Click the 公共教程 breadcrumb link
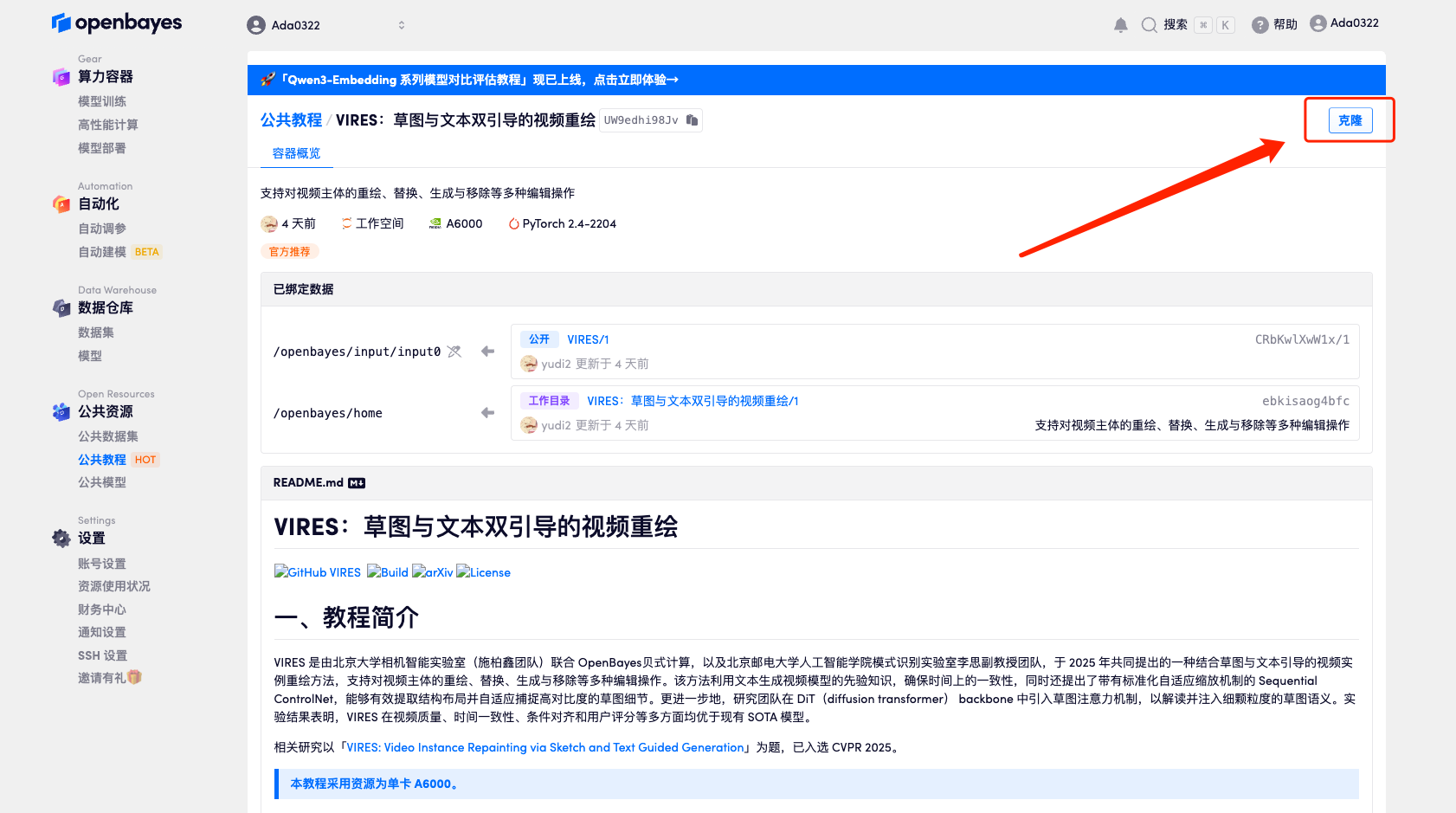 pyautogui.click(x=291, y=120)
